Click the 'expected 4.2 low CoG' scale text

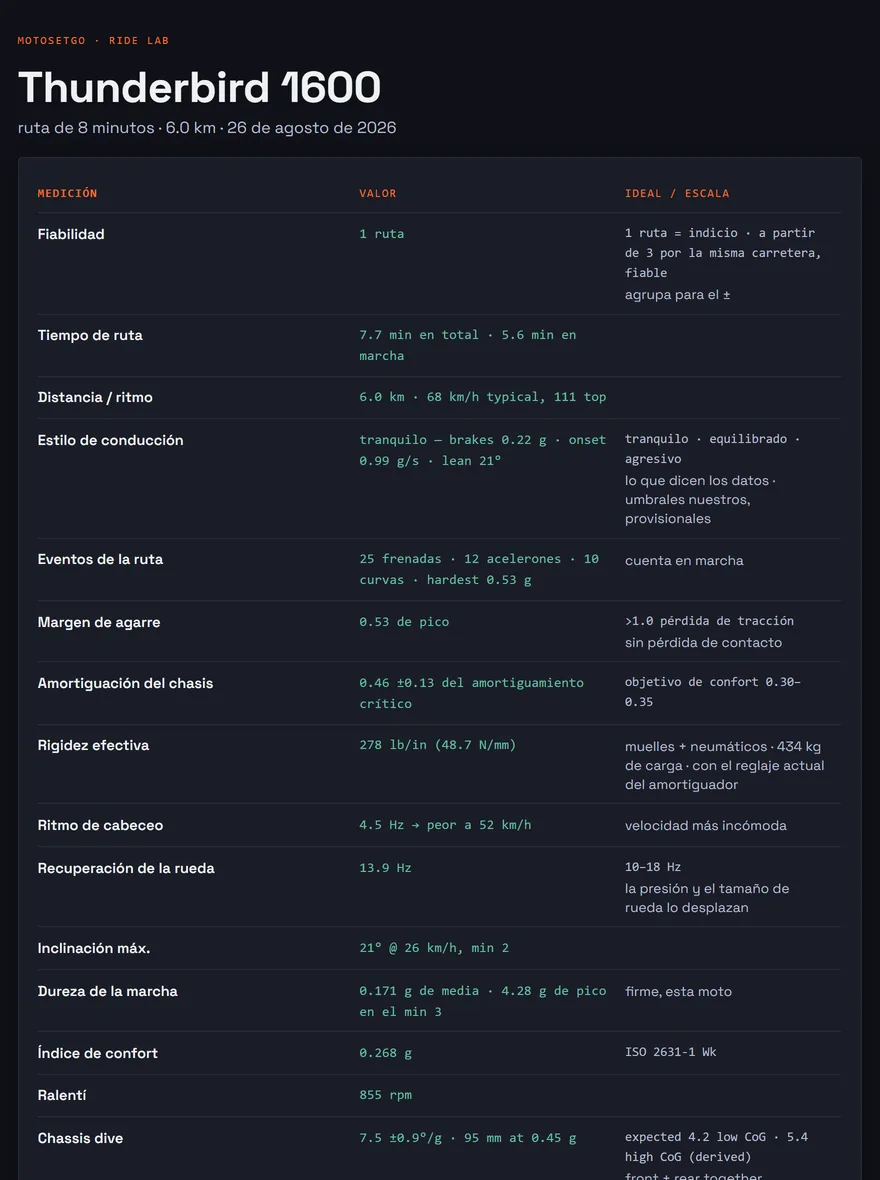pos(717,1147)
